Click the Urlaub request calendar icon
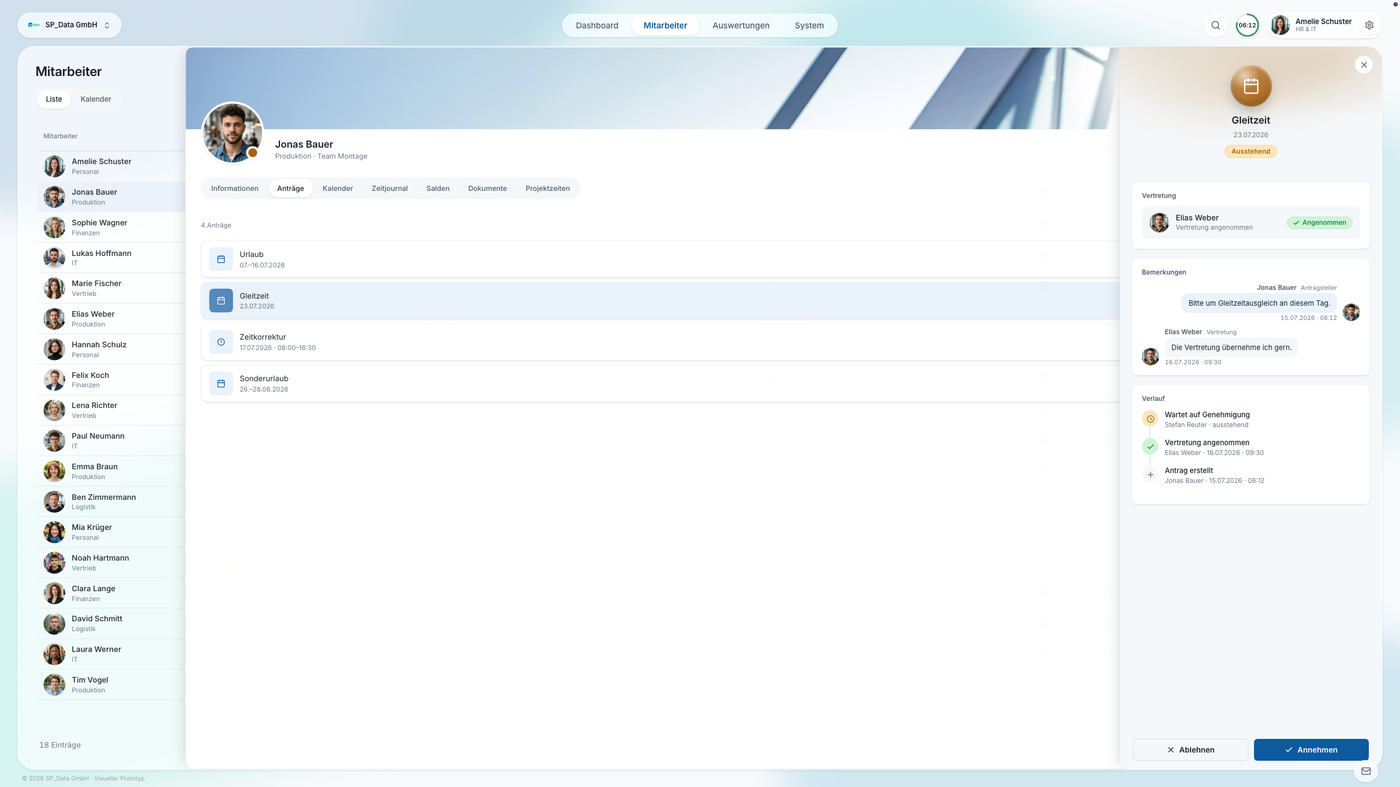The width and height of the screenshot is (1400, 787). pyautogui.click(x=221, y=259)
